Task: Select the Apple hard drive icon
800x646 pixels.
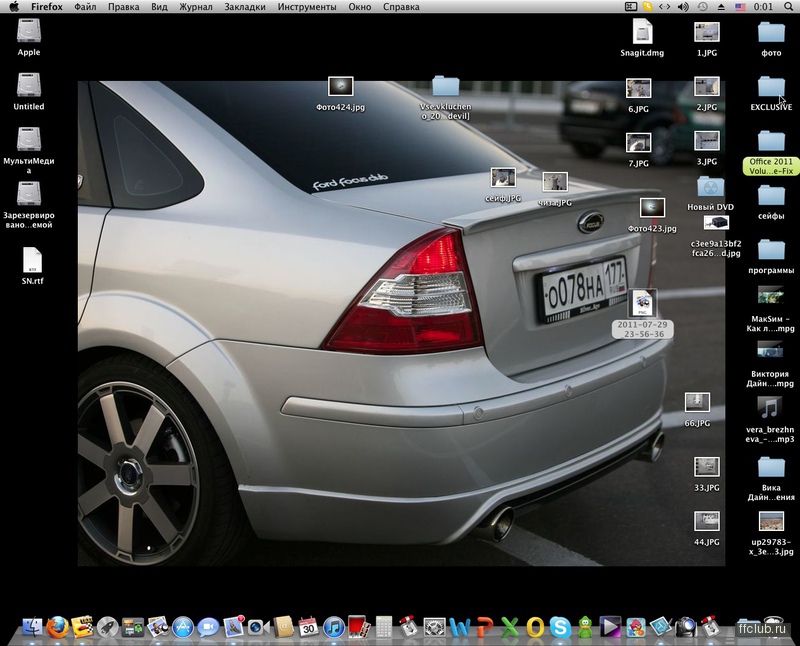Action: point(29,31)
